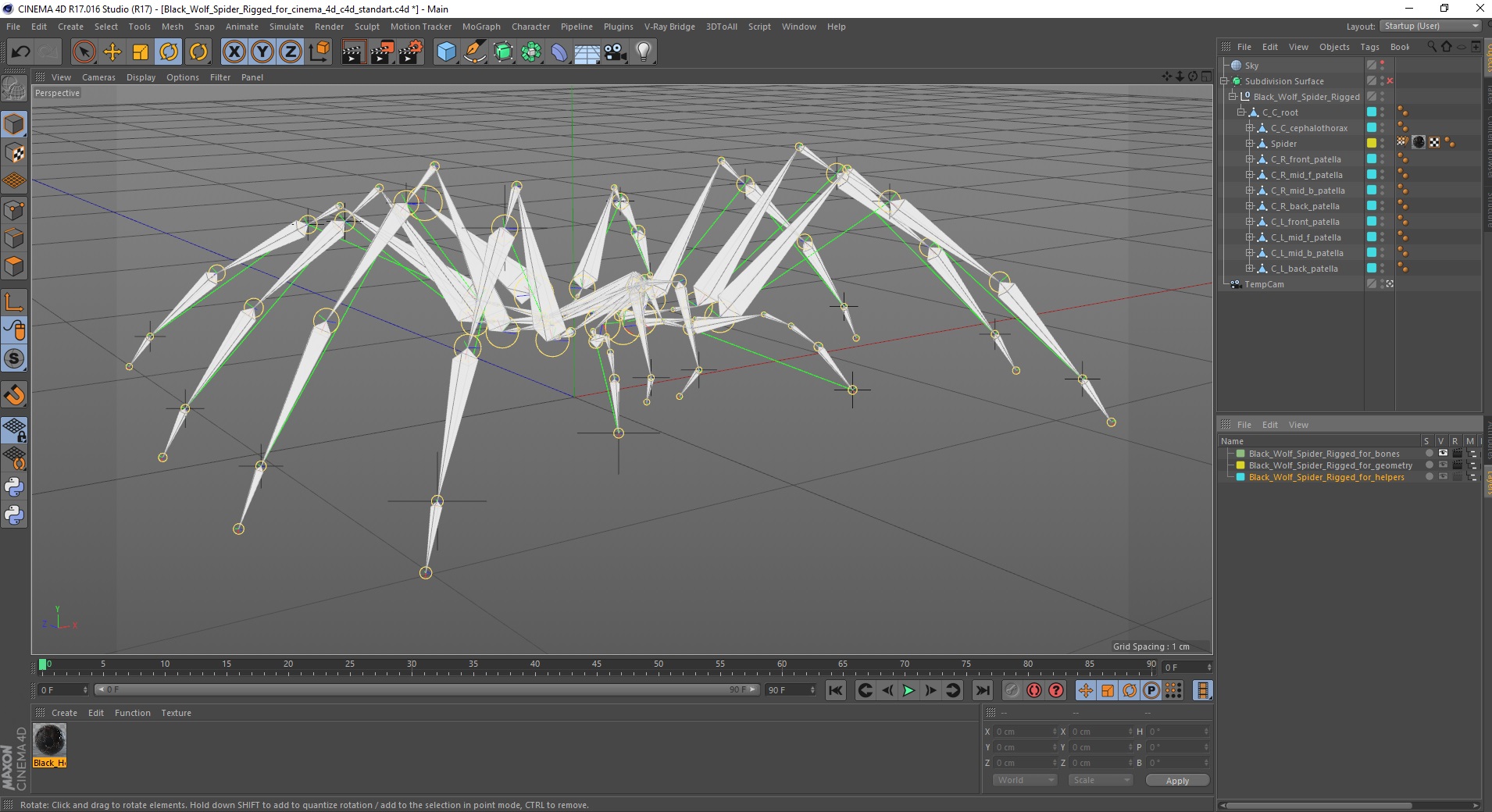
Task: Toggle Sky visibility dots
Action: [x=1383, y=66]
